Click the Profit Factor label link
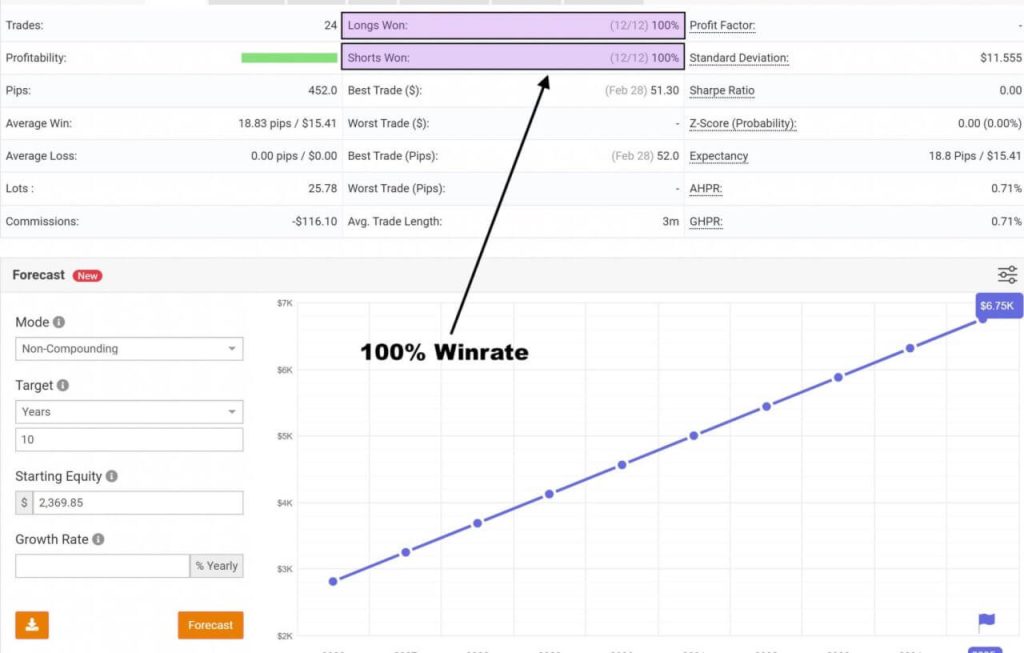The width and height of the screenshot is (1024, 653). pos(722,25)
